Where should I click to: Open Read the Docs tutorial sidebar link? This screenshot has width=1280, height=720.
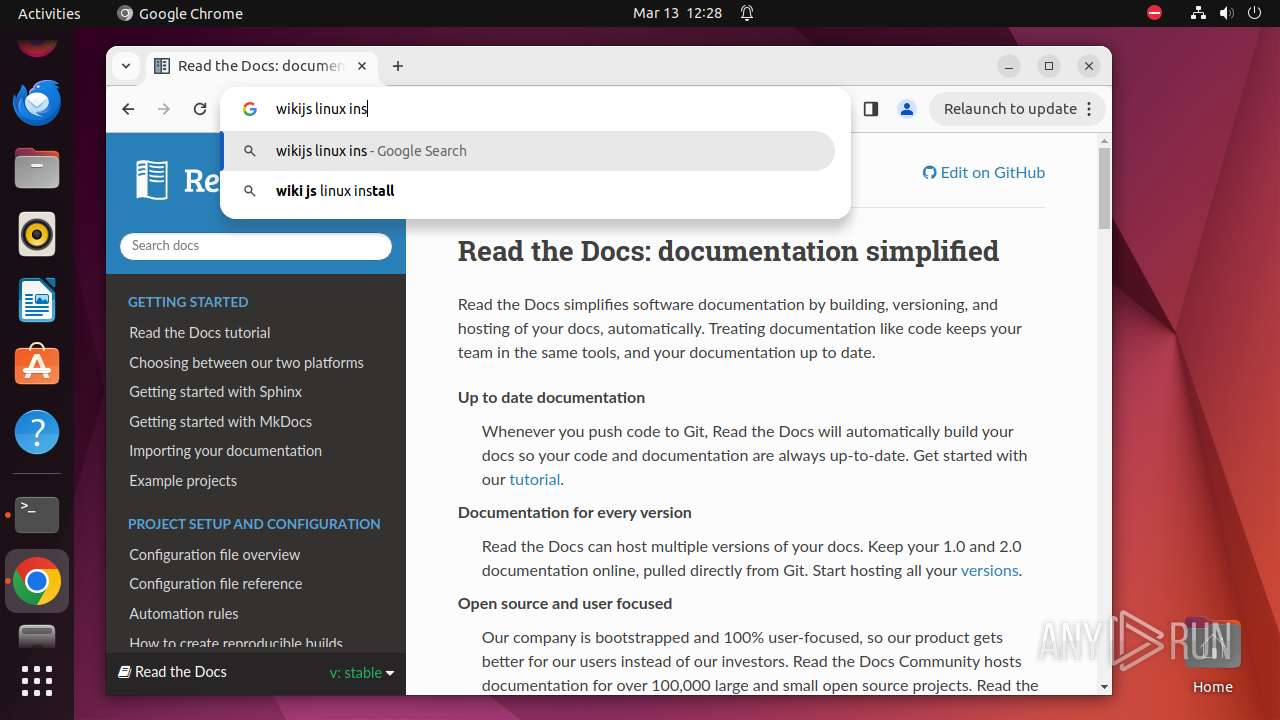click(x=200, y=333)
